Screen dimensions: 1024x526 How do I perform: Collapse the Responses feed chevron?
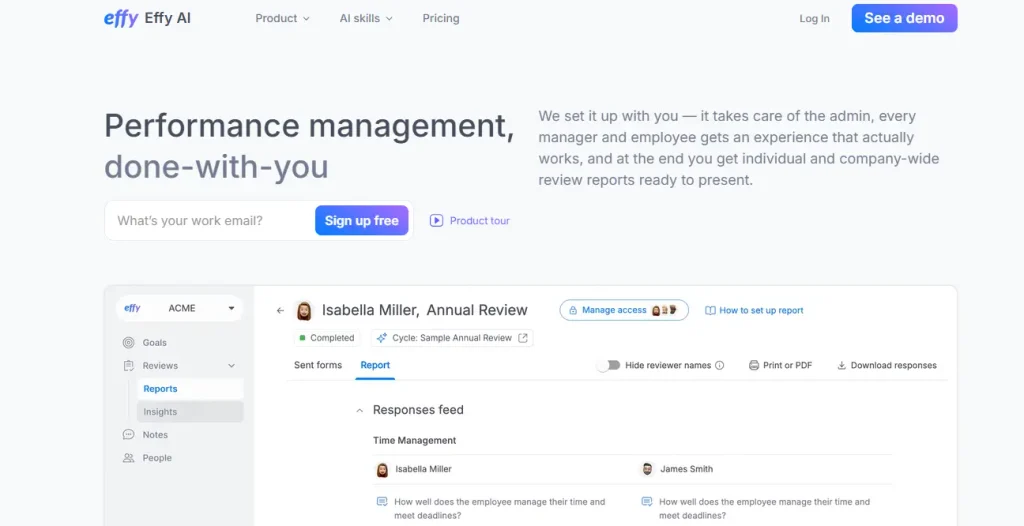click(359, 410)
